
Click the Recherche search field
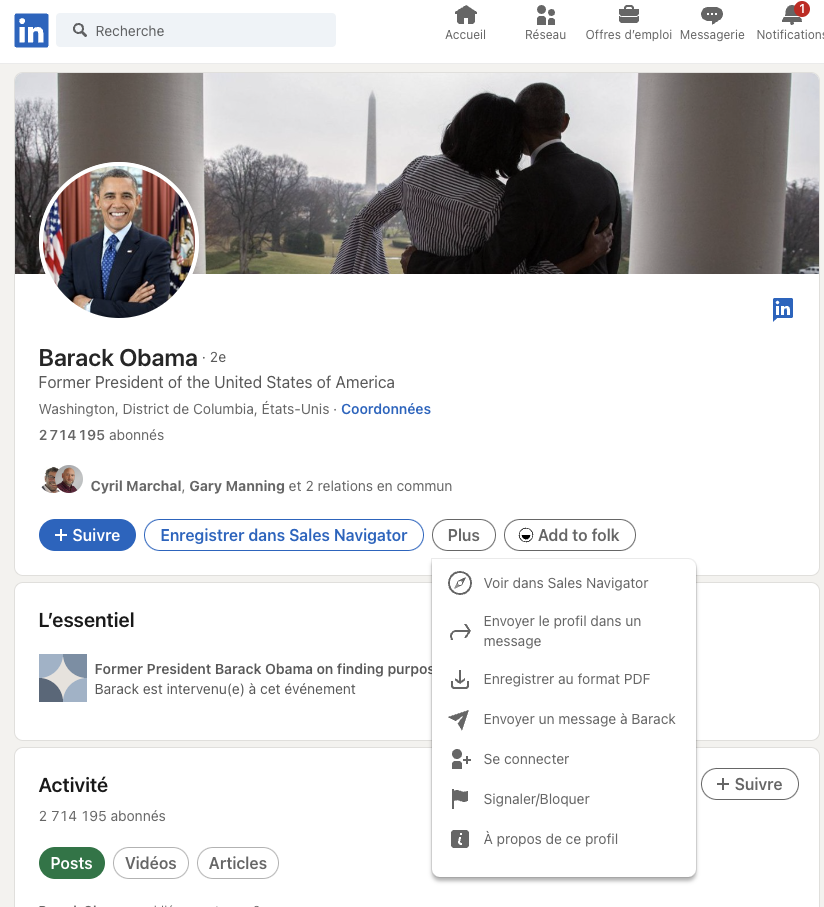pos(196,30)
